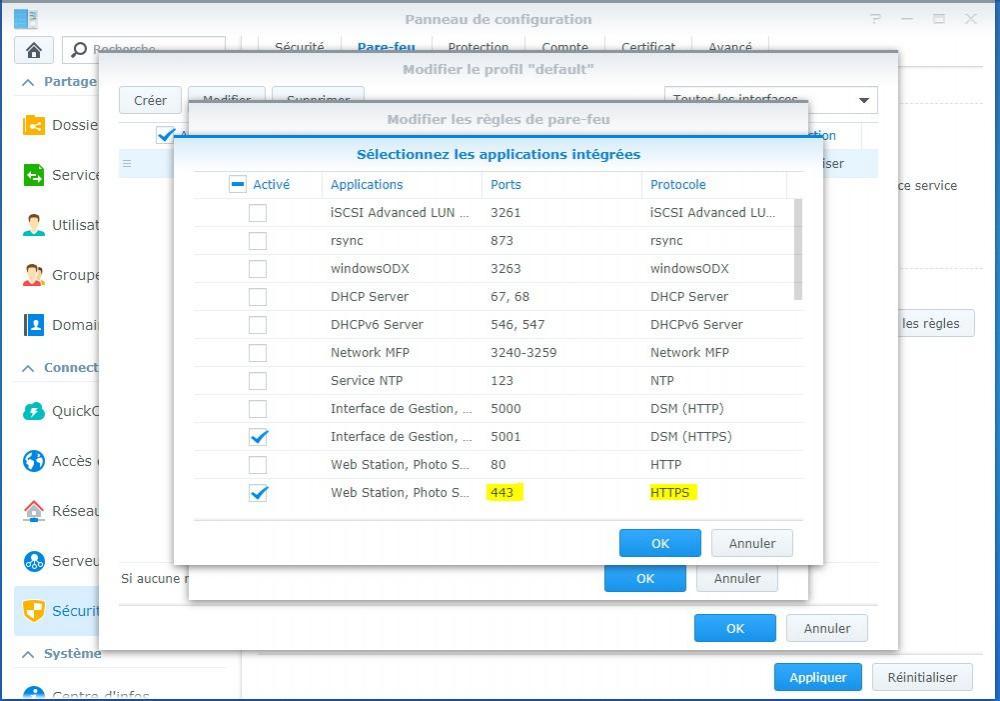Open the Toutes les interfaces dropdown

tap(770, 100)
